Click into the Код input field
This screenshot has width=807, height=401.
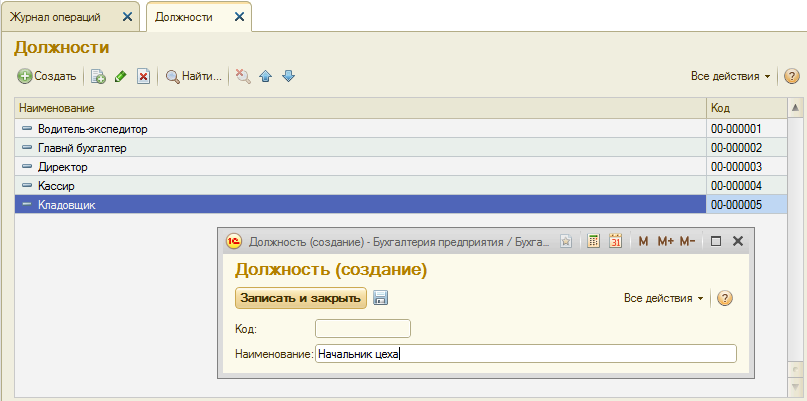point(362,328)
